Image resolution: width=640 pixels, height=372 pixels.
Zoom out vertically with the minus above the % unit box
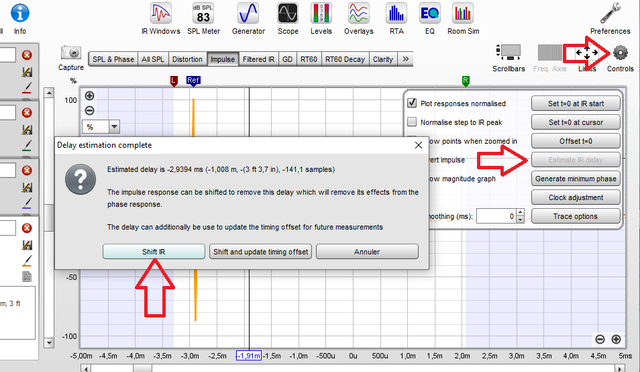[89, 111]
